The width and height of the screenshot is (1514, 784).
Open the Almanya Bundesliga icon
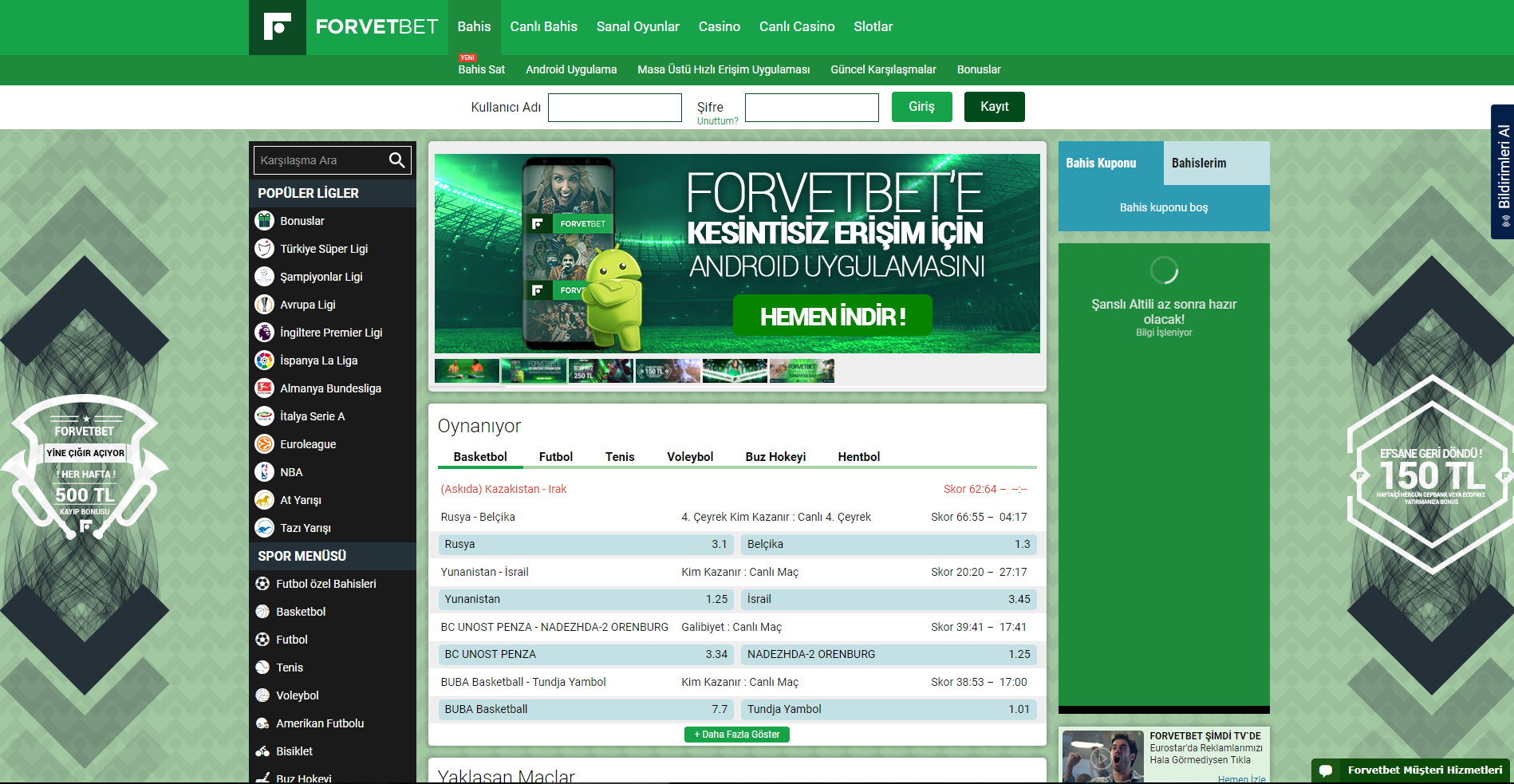[264, 388]
